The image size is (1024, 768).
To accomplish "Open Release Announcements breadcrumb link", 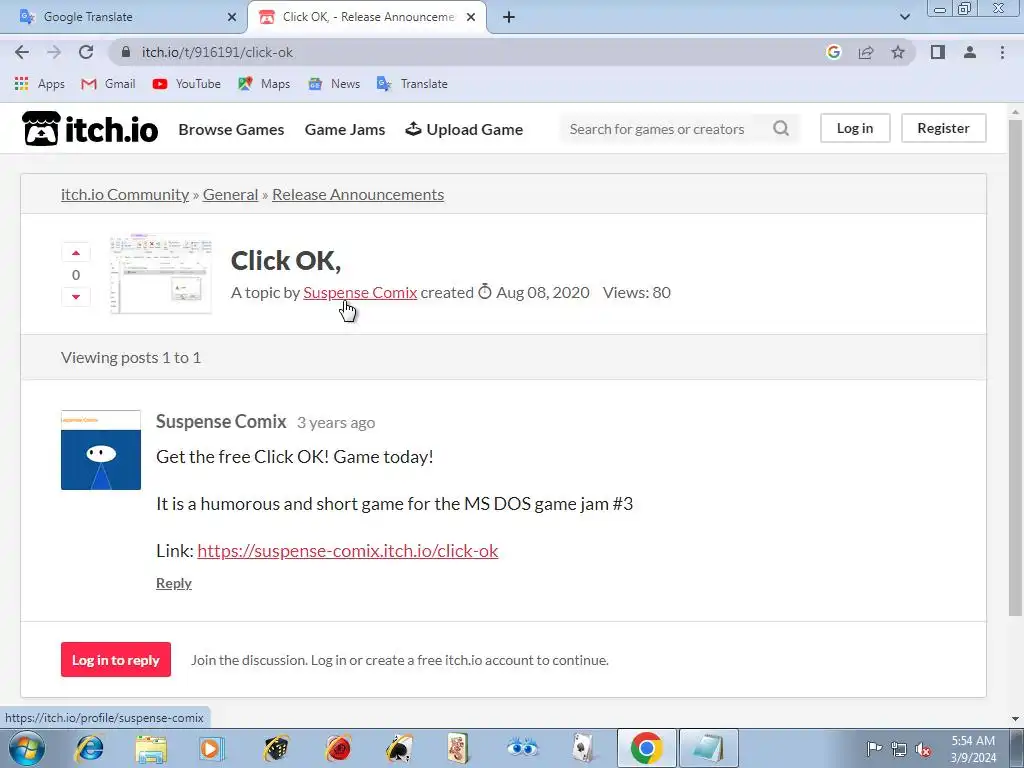I will point(358,195).
